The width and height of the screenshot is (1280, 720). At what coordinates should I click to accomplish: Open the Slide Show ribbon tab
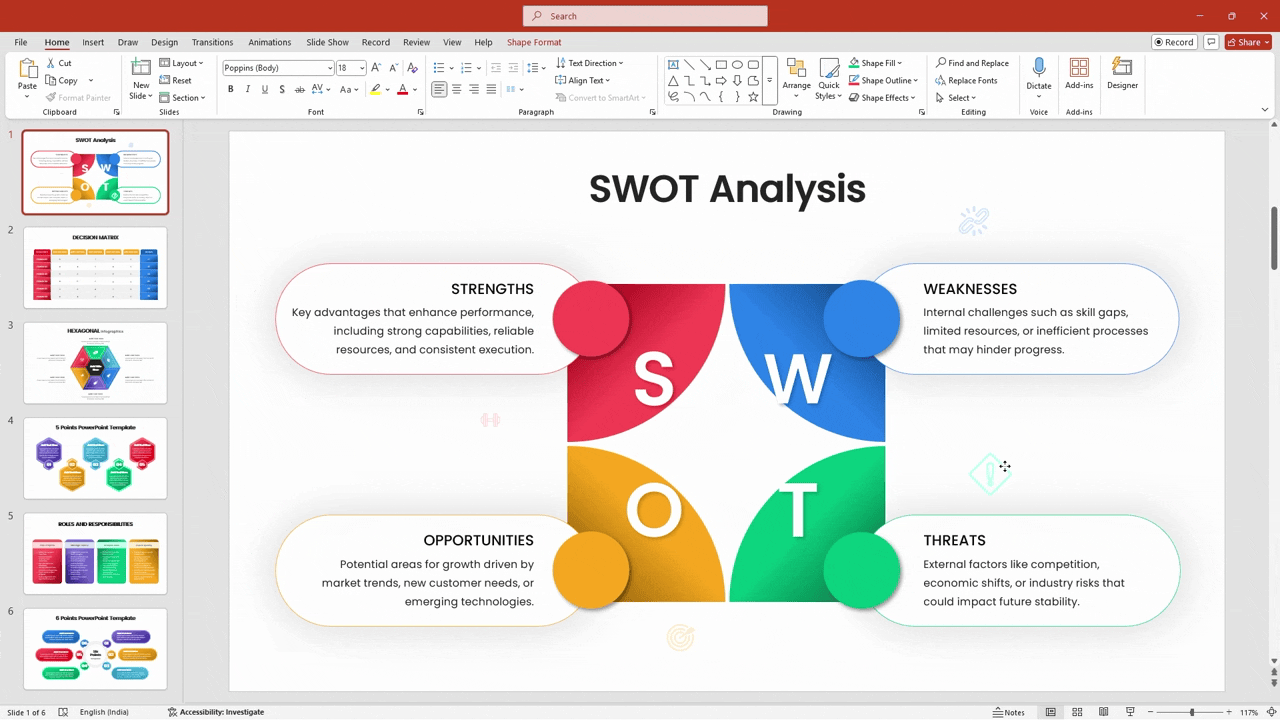pyautogui.click(x=327, y=42)
